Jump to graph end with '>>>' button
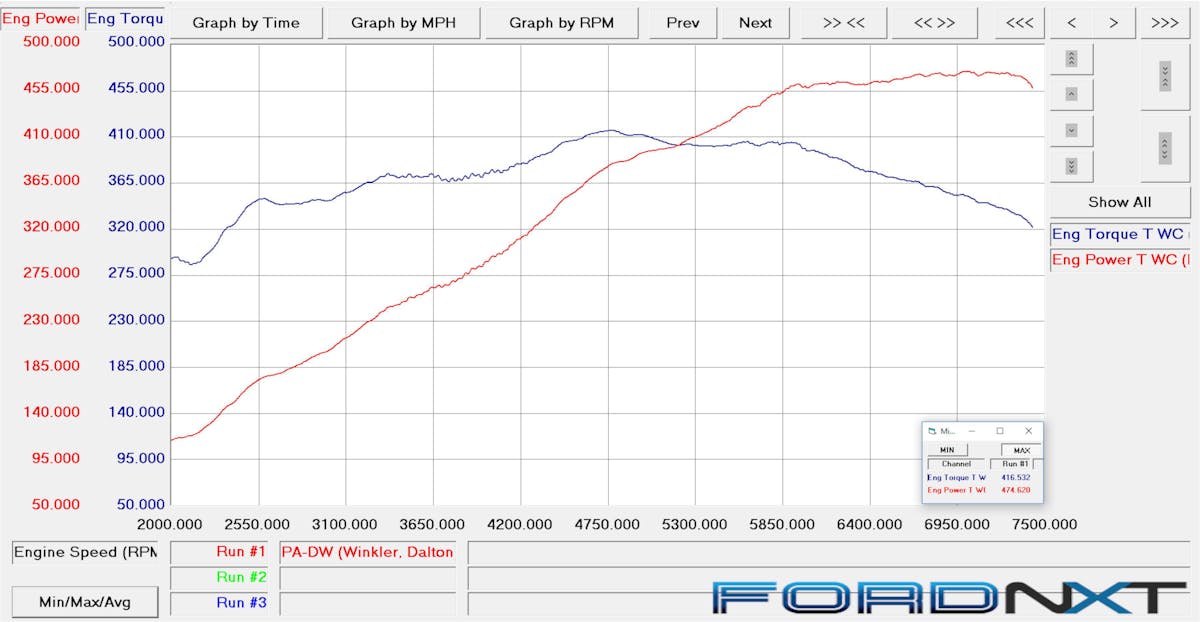The image size is (1200, 622). 1164,22
